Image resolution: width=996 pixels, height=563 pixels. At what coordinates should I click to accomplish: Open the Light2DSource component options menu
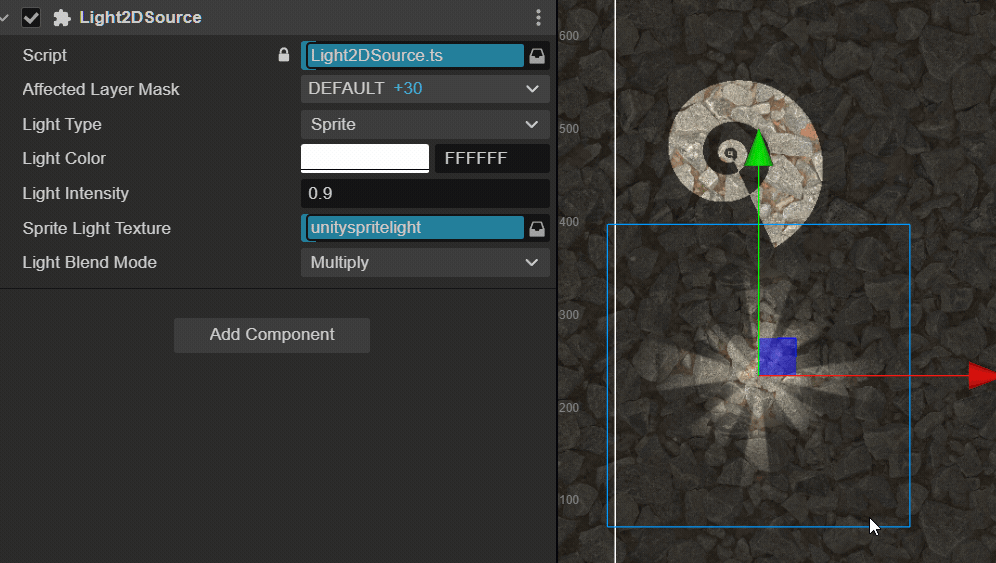pyautogui.click(x=538, y=18)
